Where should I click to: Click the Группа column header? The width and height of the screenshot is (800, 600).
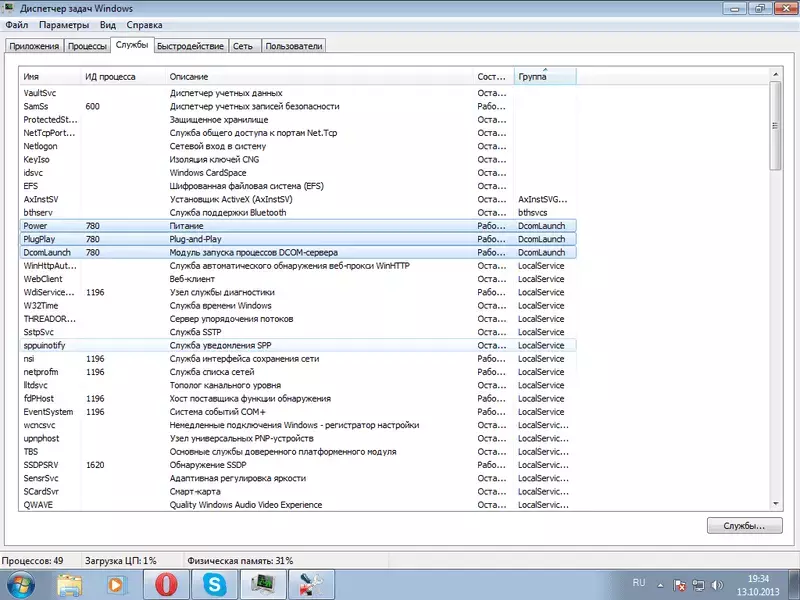click(545, 77)
